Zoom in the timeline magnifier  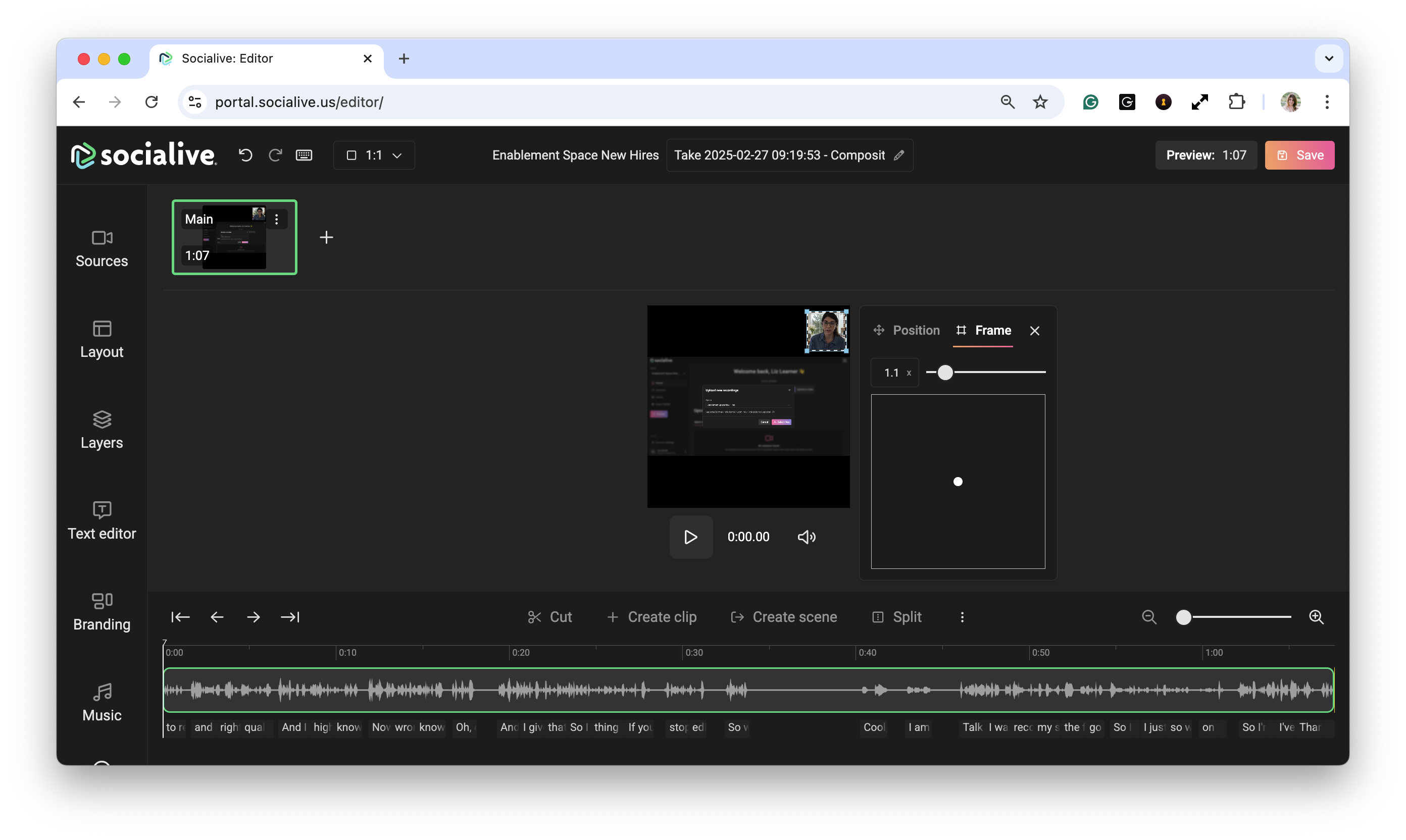1316,617
